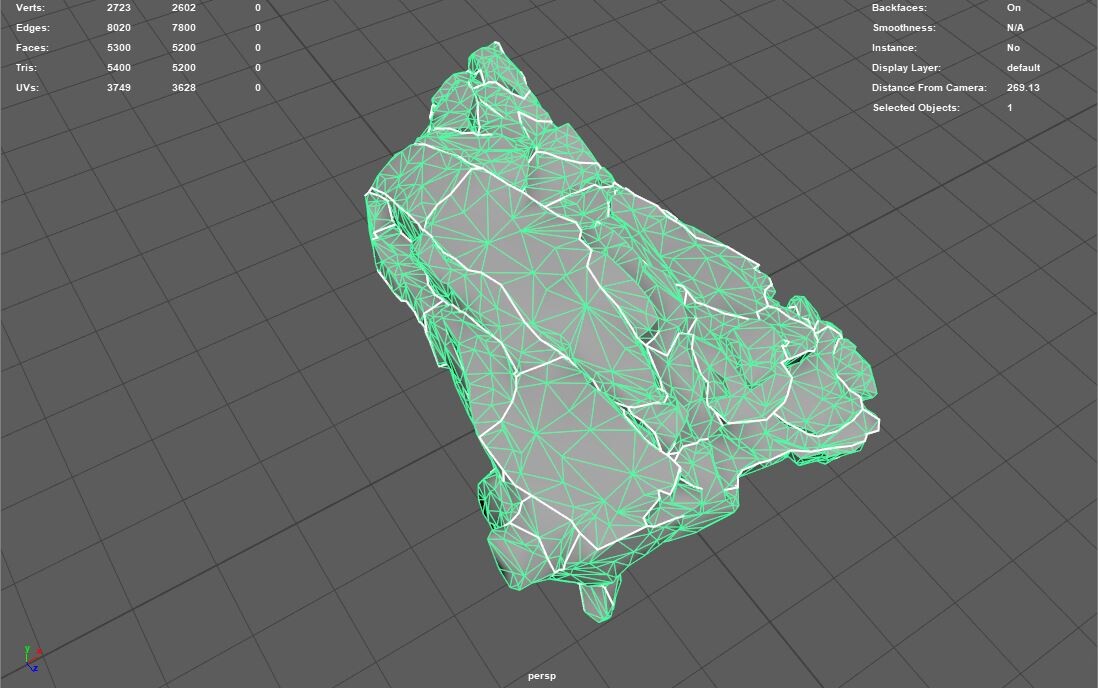Click the Smoothness value "N/A"

point(1015,28)
